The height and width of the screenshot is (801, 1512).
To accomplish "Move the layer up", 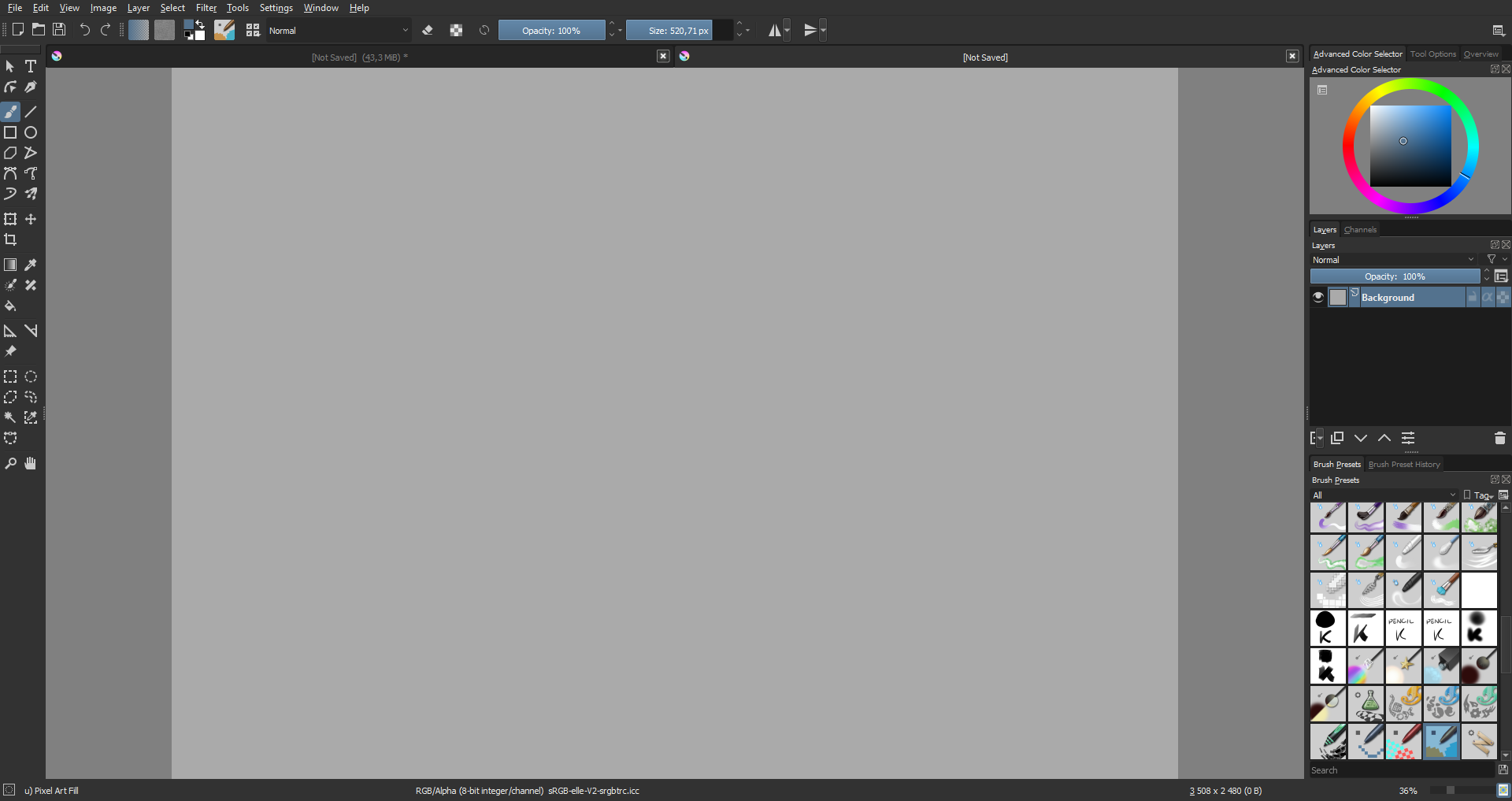I will click(1384, 438).
